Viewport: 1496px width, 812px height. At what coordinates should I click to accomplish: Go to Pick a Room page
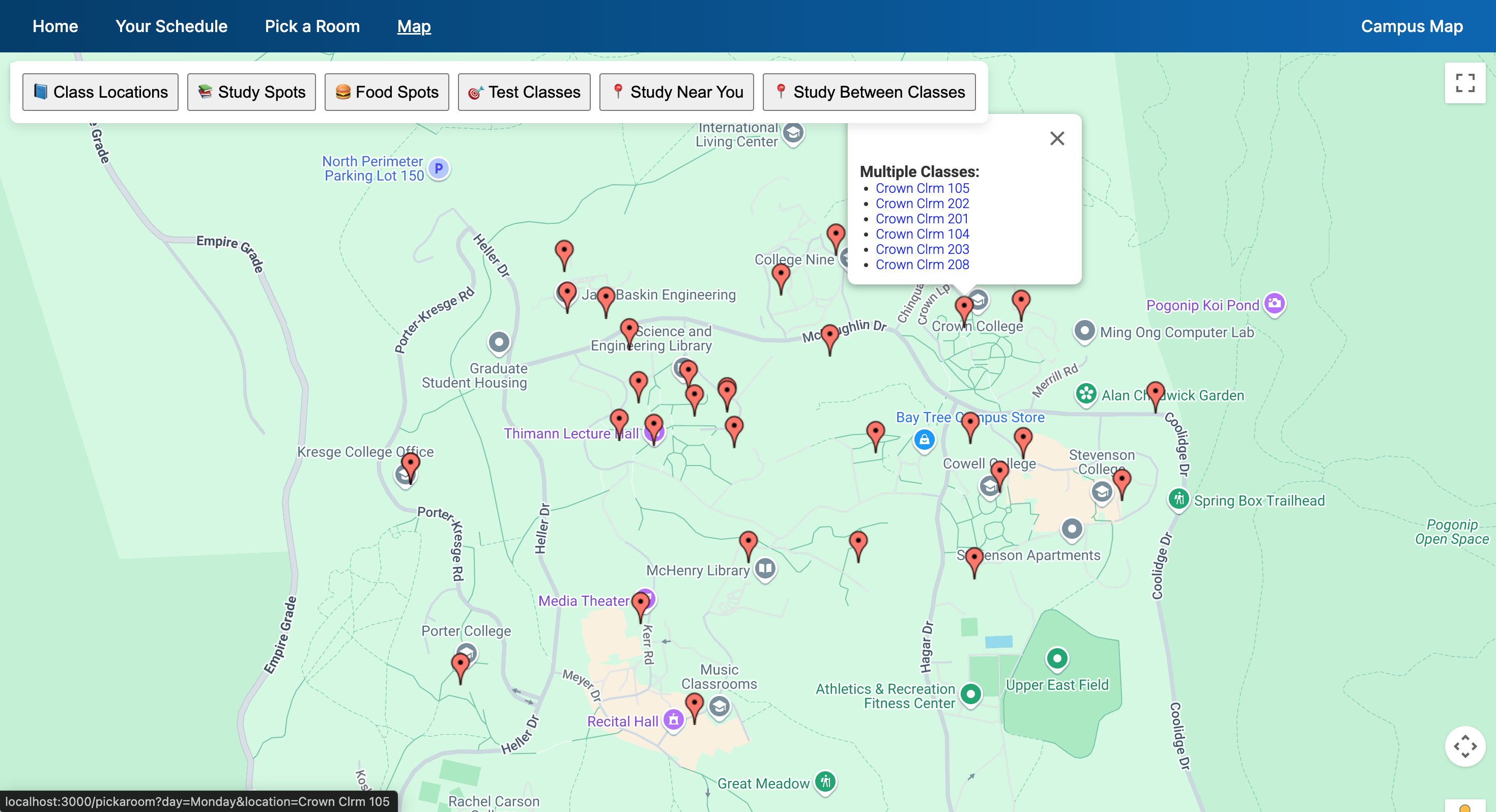[x=312, y=26]
